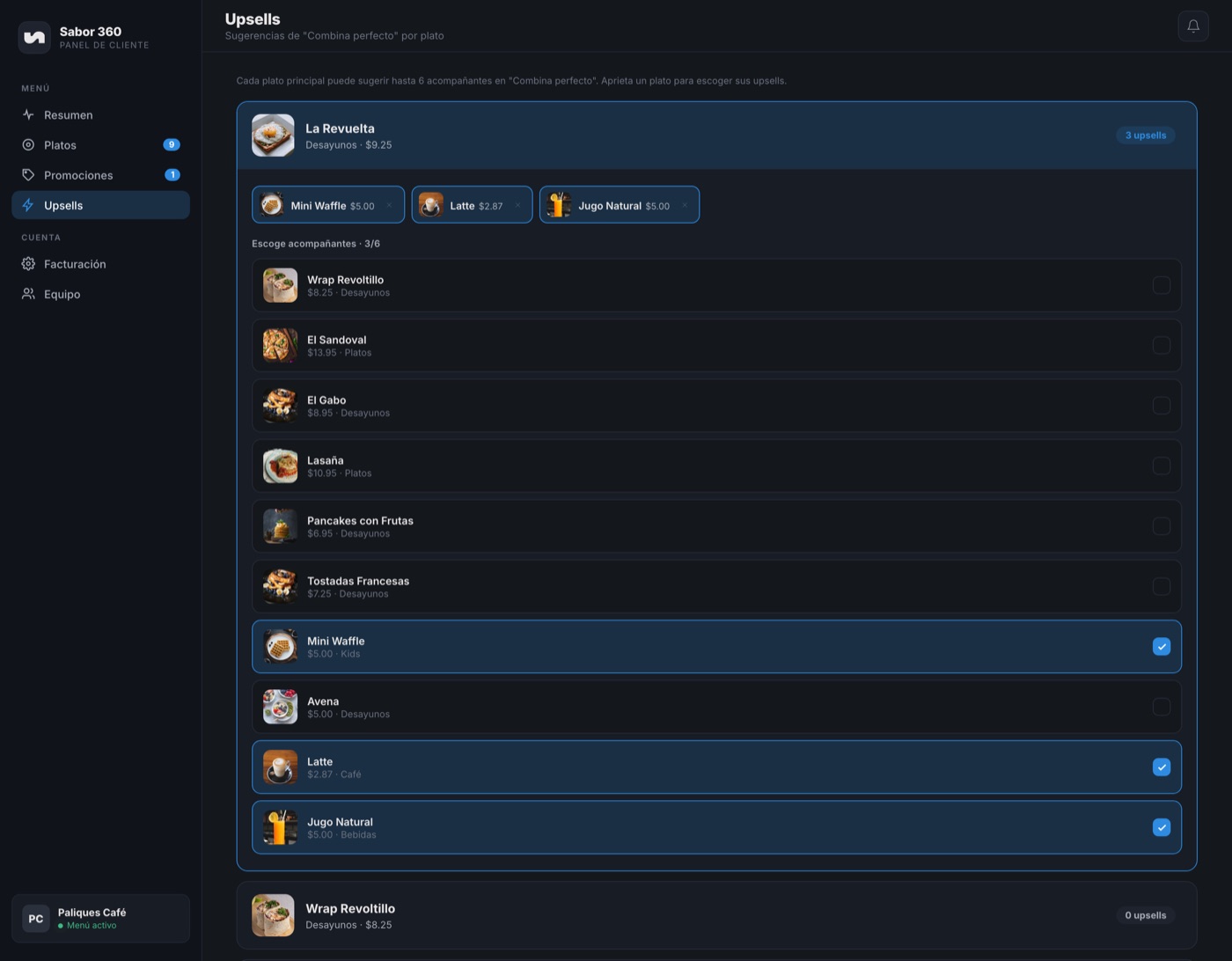Click the Sabor 360 logo icon
The width and height of the screenshot is (1232, 961).
click(x=34, y=37)
